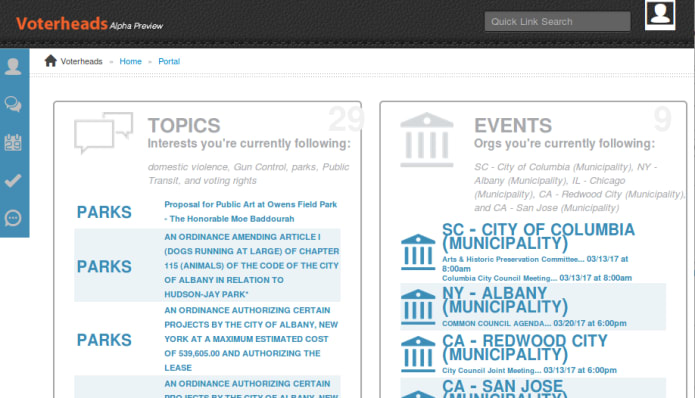Click building icon beside NY - Albany
Image resolution: width=695 pixels, height=398 pixels.
tap(418, 307)
